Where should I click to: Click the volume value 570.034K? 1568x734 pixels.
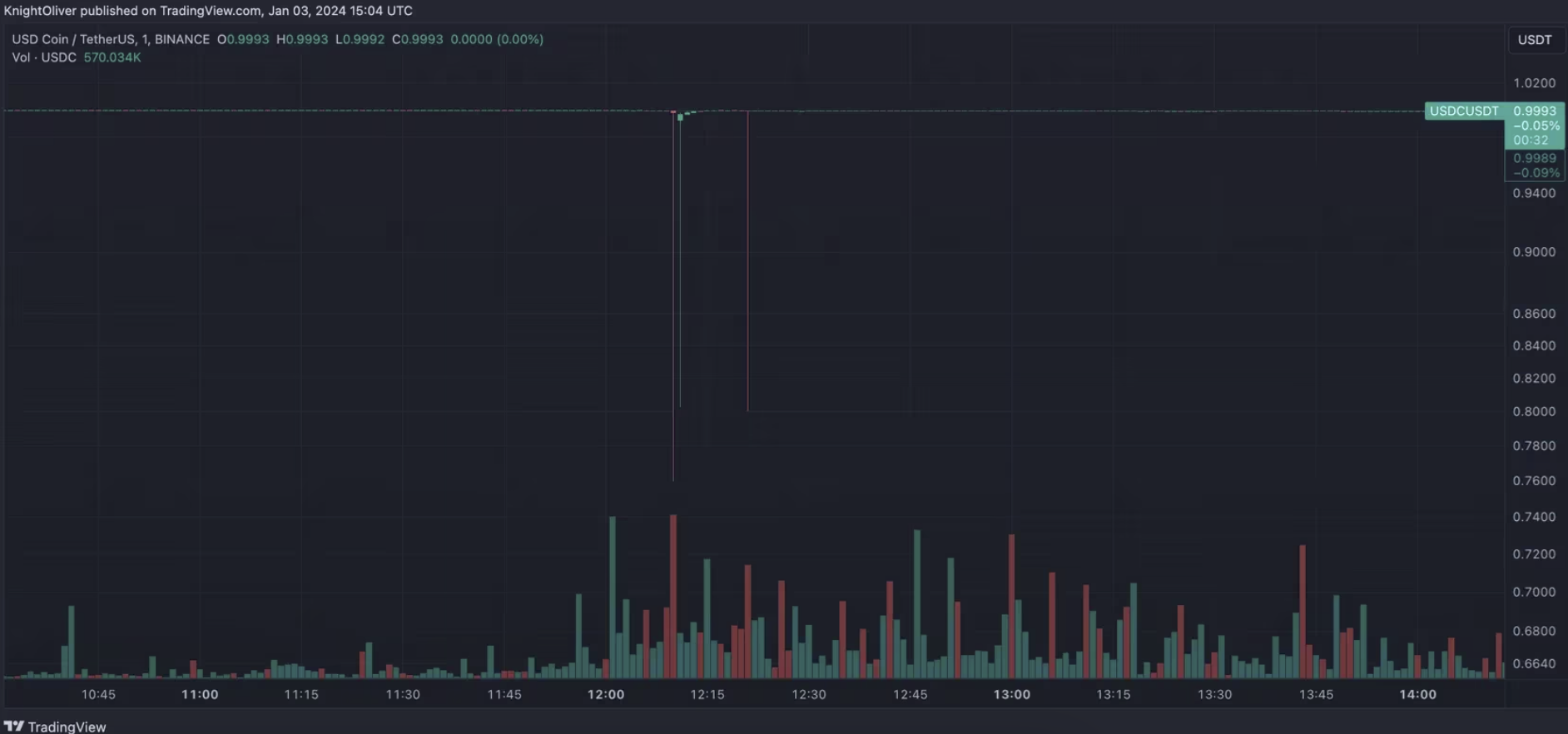pyautogui.click(x=112, y=57)
